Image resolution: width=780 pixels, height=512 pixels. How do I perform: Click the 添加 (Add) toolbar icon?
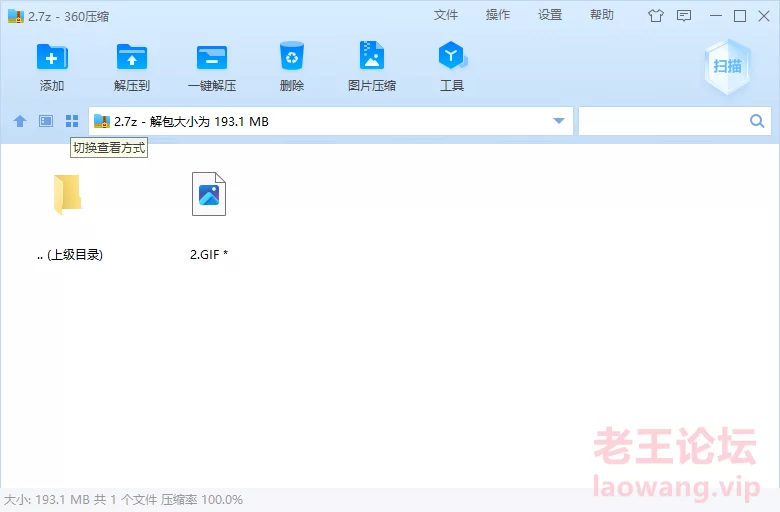pos(52,57)
